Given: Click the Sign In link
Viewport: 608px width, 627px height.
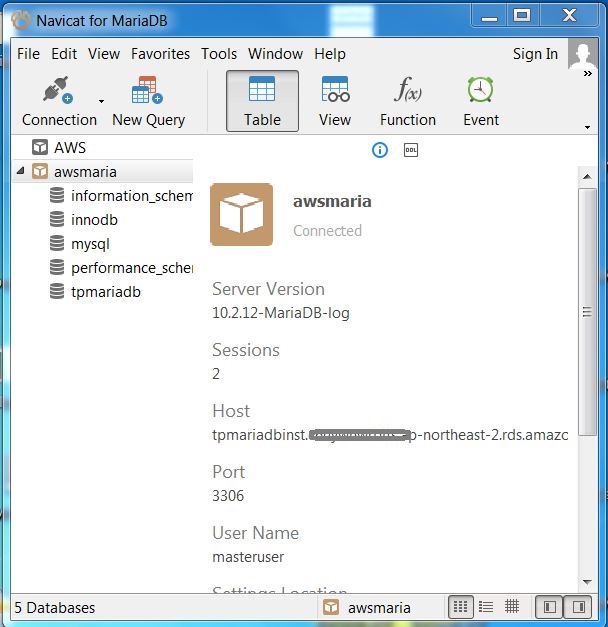Looking at the screenshot, I should pyautogui.click(x=535, y=54).
